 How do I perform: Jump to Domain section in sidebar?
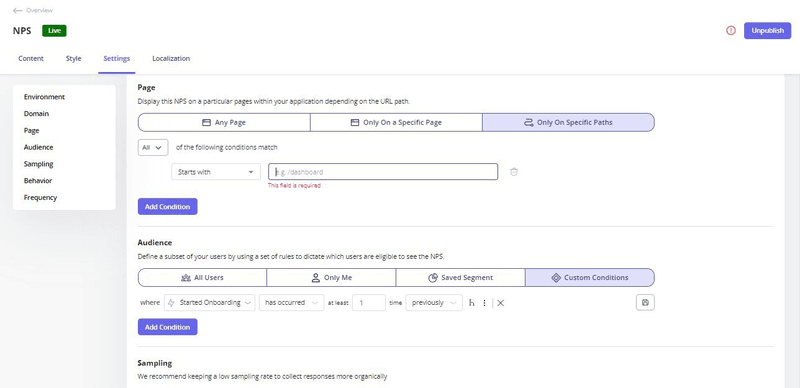(x=36, y=114)
